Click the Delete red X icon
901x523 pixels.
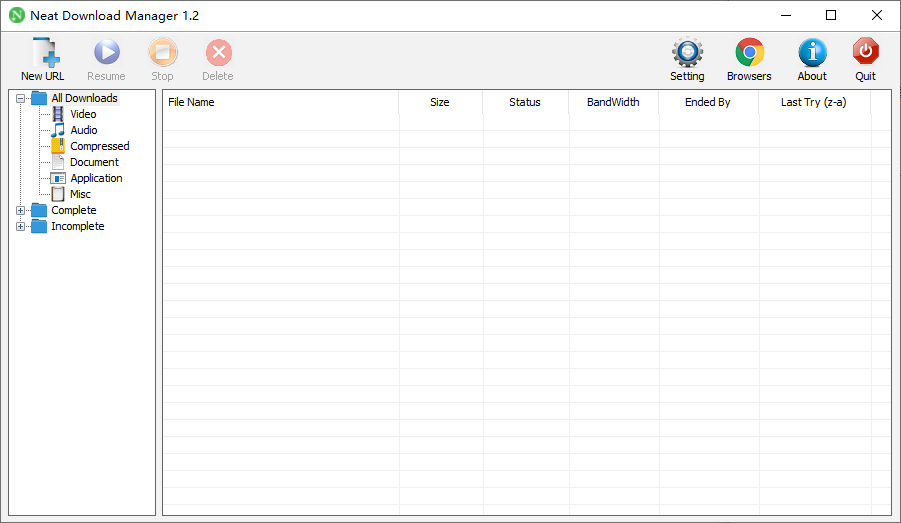point(218,53)
